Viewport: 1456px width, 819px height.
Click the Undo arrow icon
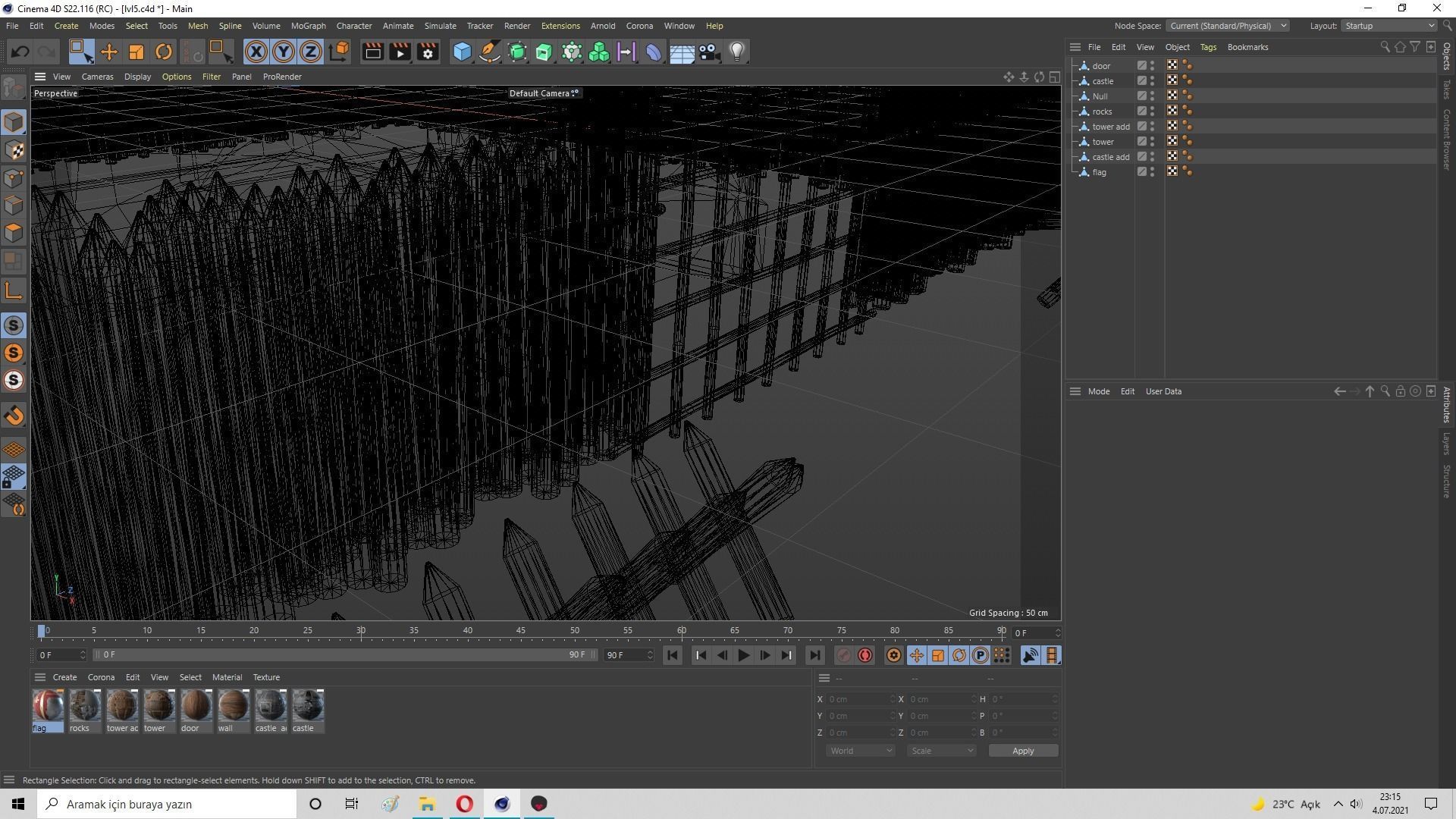coord(20,52)
